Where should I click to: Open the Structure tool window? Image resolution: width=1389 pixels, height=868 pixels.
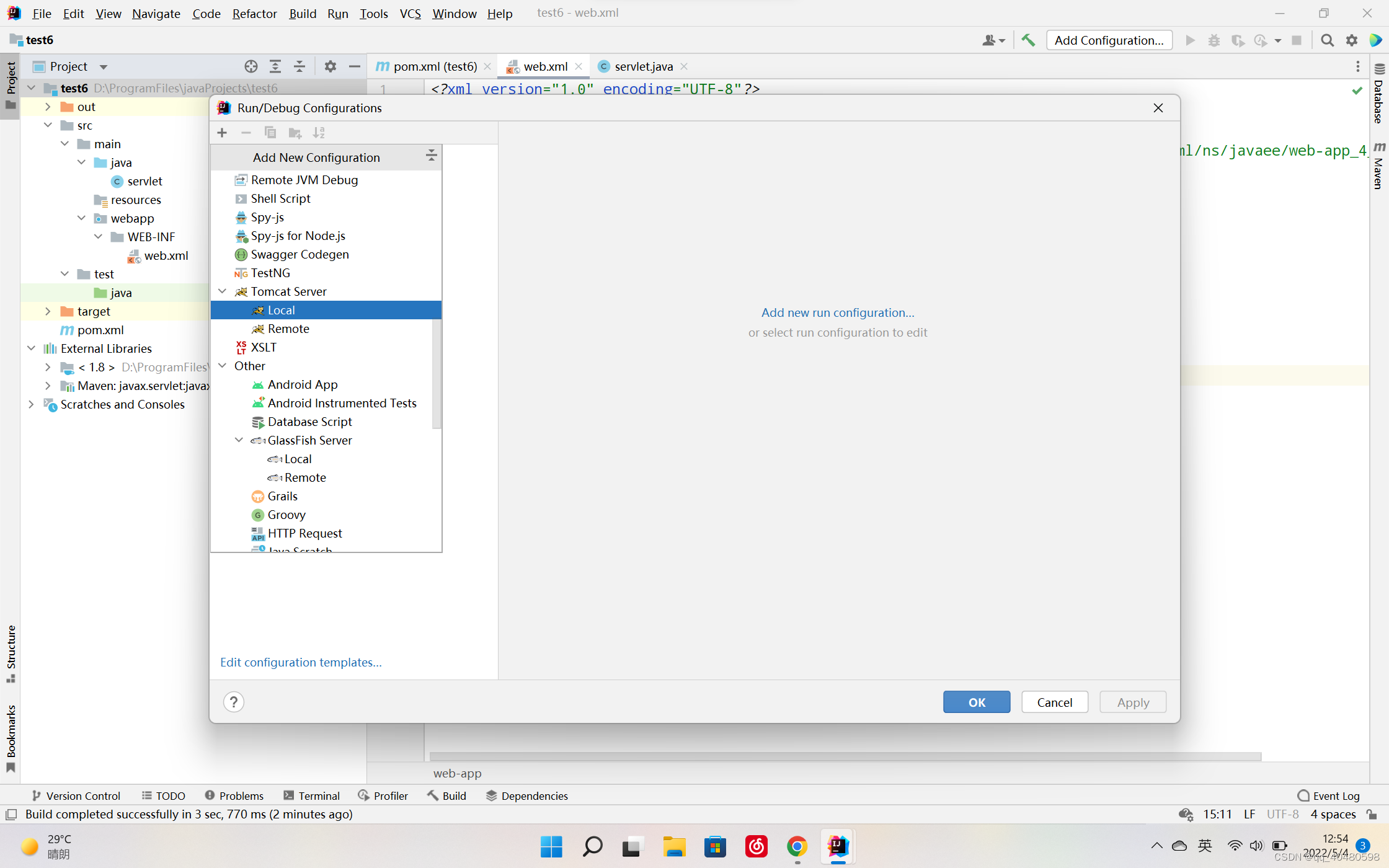(11, 653)
